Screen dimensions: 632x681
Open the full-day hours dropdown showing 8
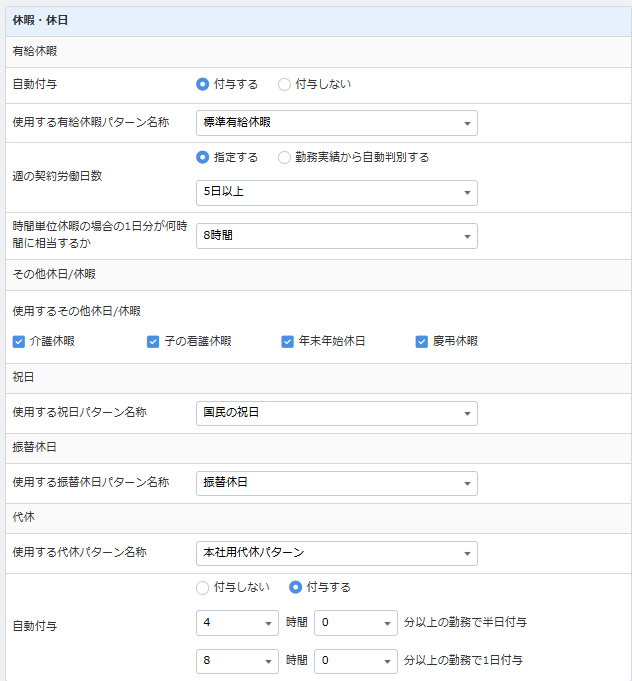(237, 661)
